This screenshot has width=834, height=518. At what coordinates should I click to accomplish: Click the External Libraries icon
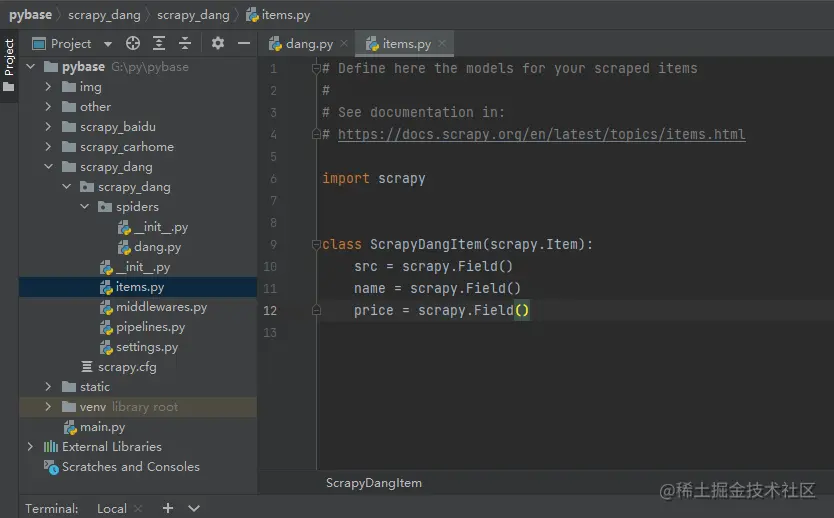(x=51, y=447)
